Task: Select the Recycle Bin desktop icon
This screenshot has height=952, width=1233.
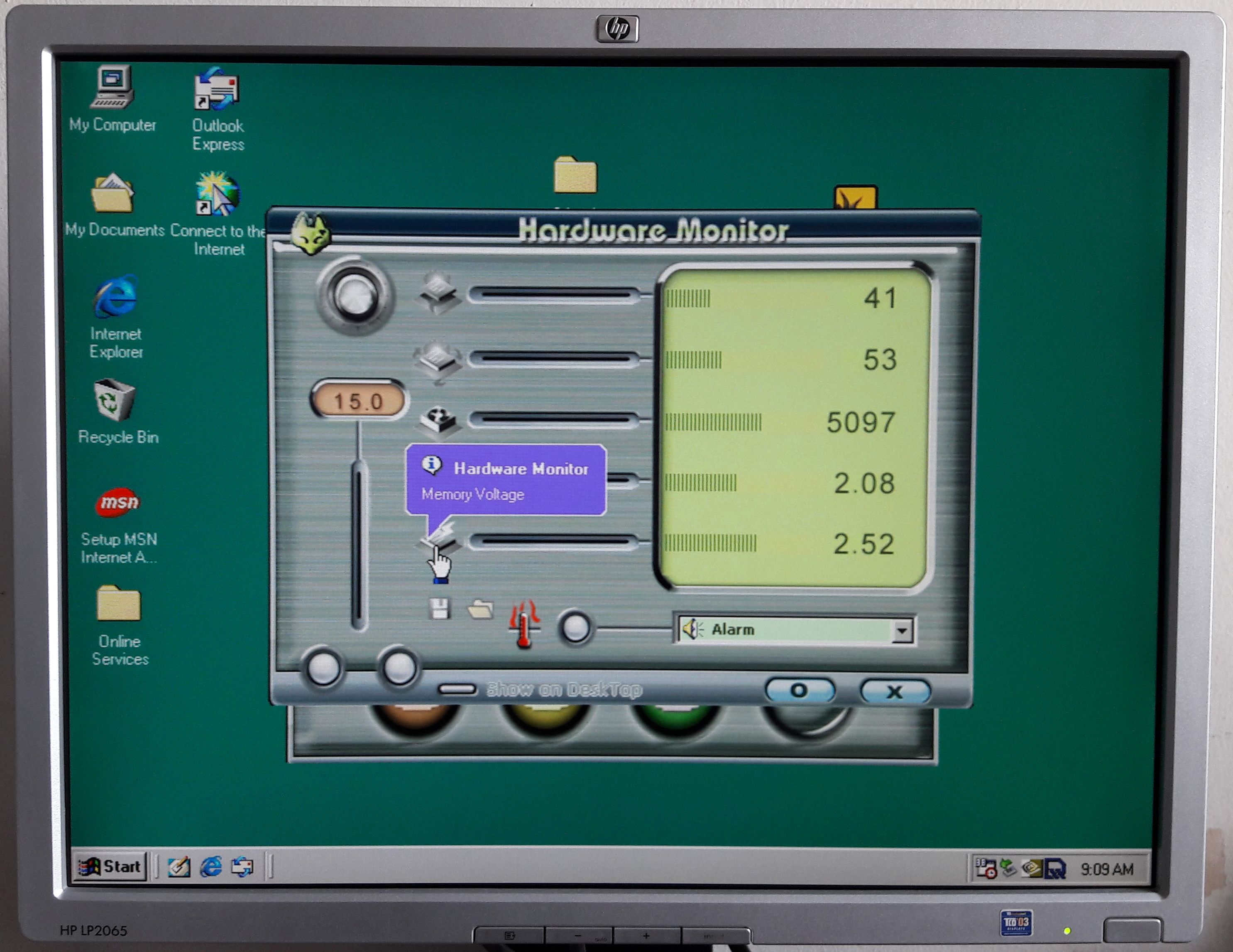Action: [117, 412]
